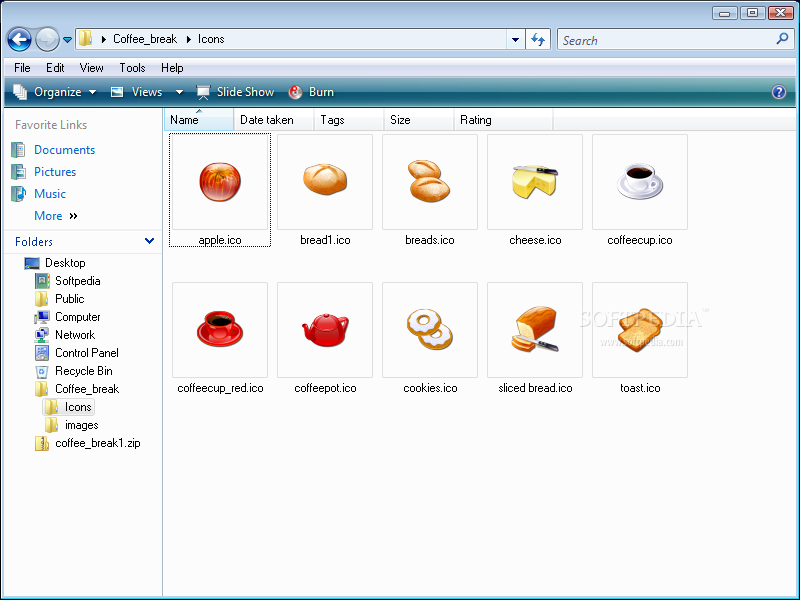Sort by the Size column
Screen dimensions: 800x600
(x=419, y=120)
